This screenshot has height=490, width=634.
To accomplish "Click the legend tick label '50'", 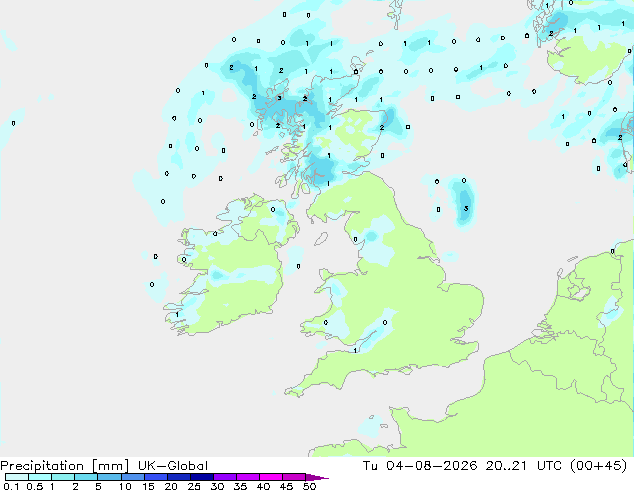I will coord(309,486).
